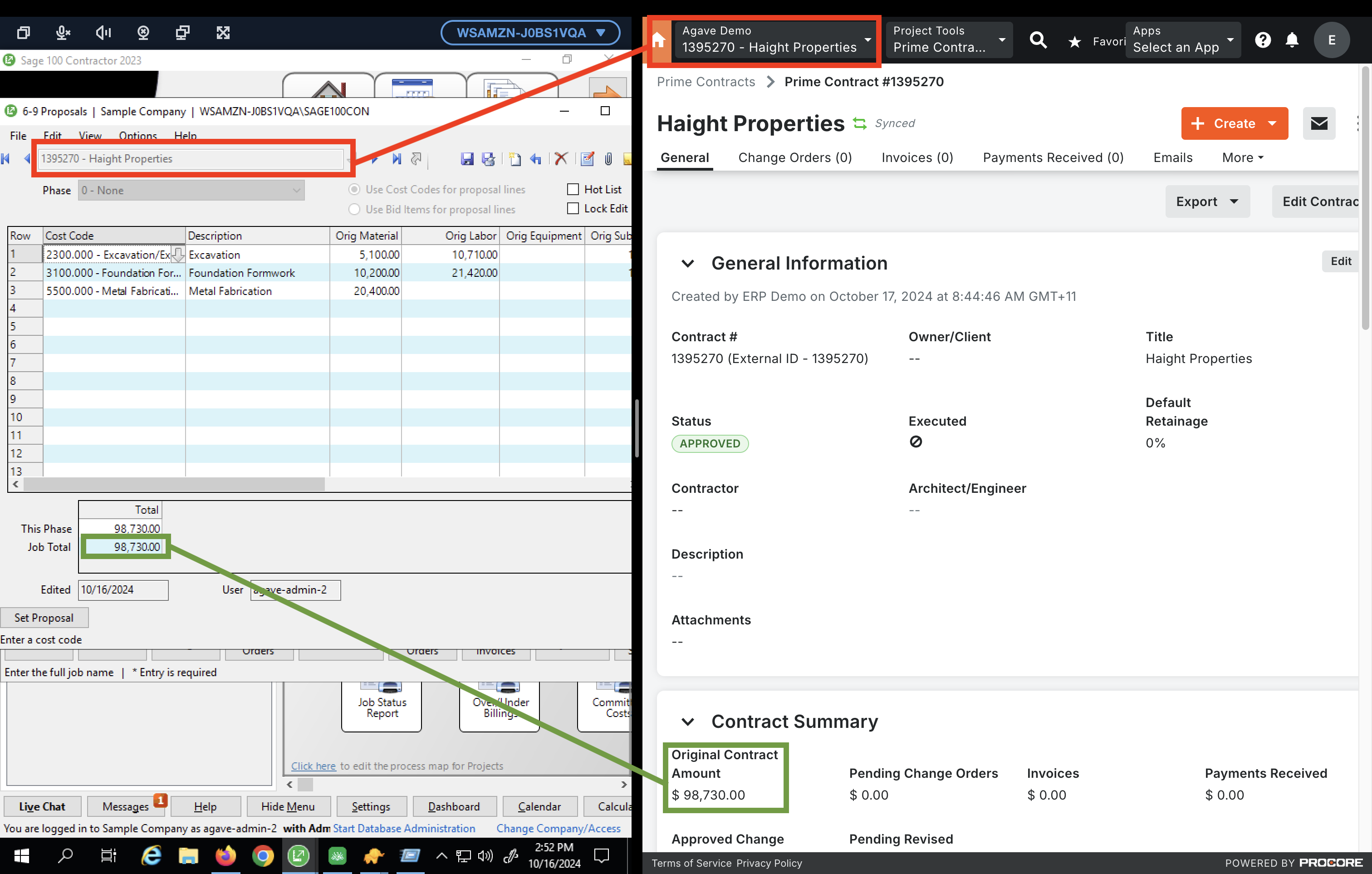Screen dimensions: 1372x874
Task: Delete record using red X icon
Action: [x=561, y=159]
